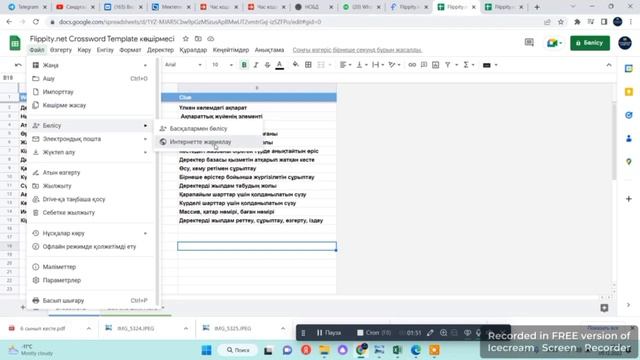640x360 pixels.
Task: Click the Windows Start button
Action: [x=207, y=350]
